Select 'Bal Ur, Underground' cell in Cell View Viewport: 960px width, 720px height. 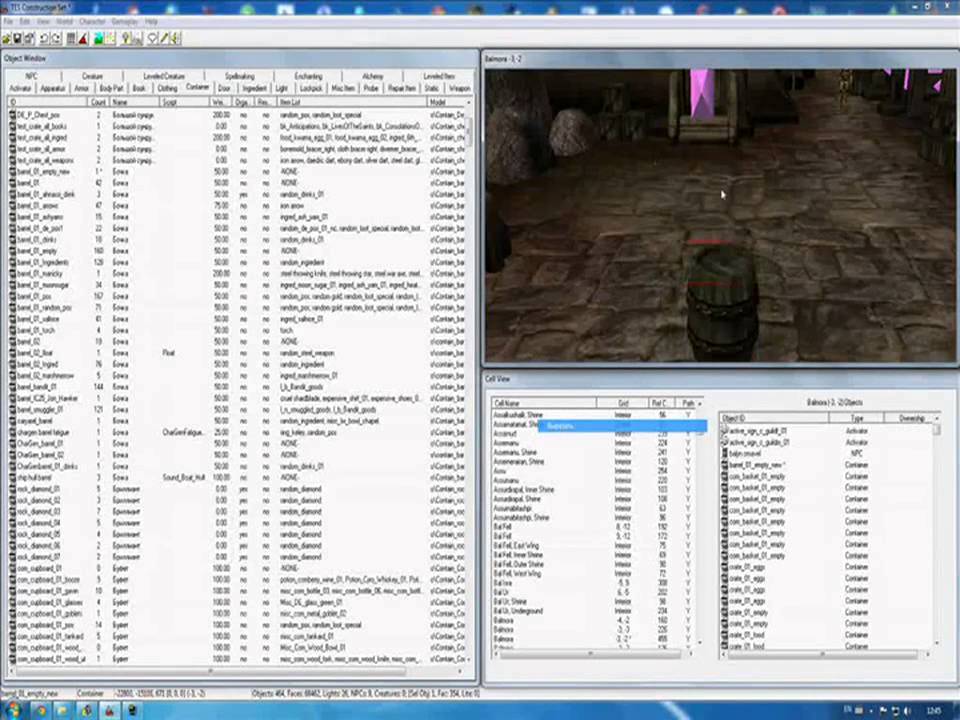594,611
